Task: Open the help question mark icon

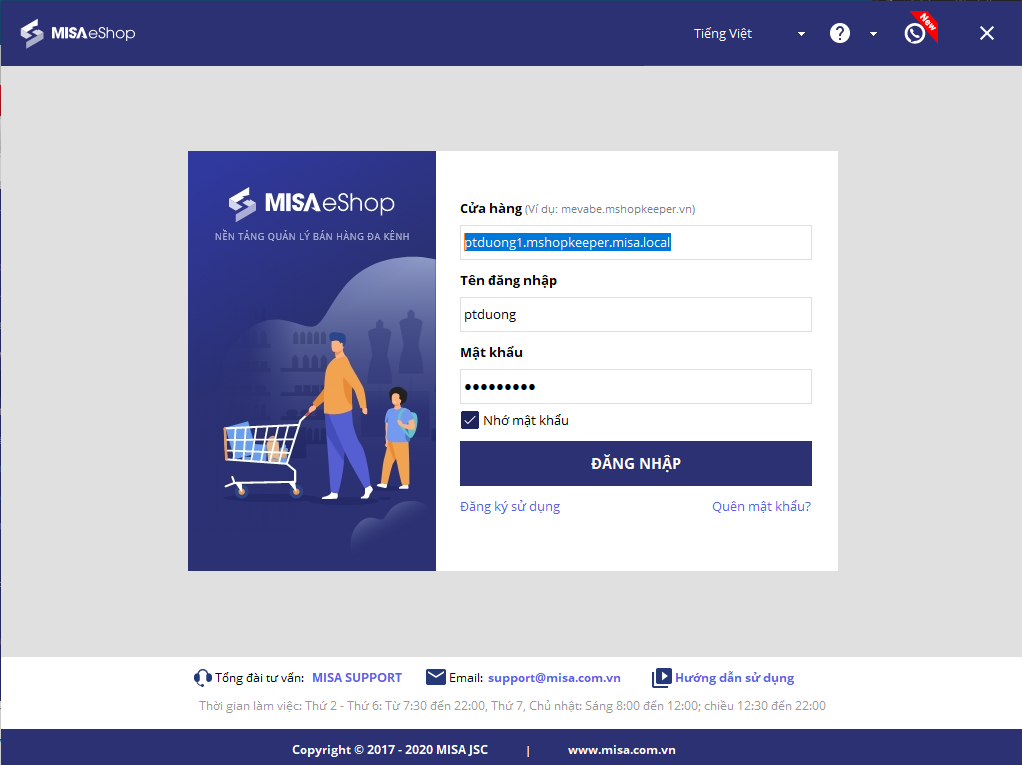Action: (x=840, y=33)
